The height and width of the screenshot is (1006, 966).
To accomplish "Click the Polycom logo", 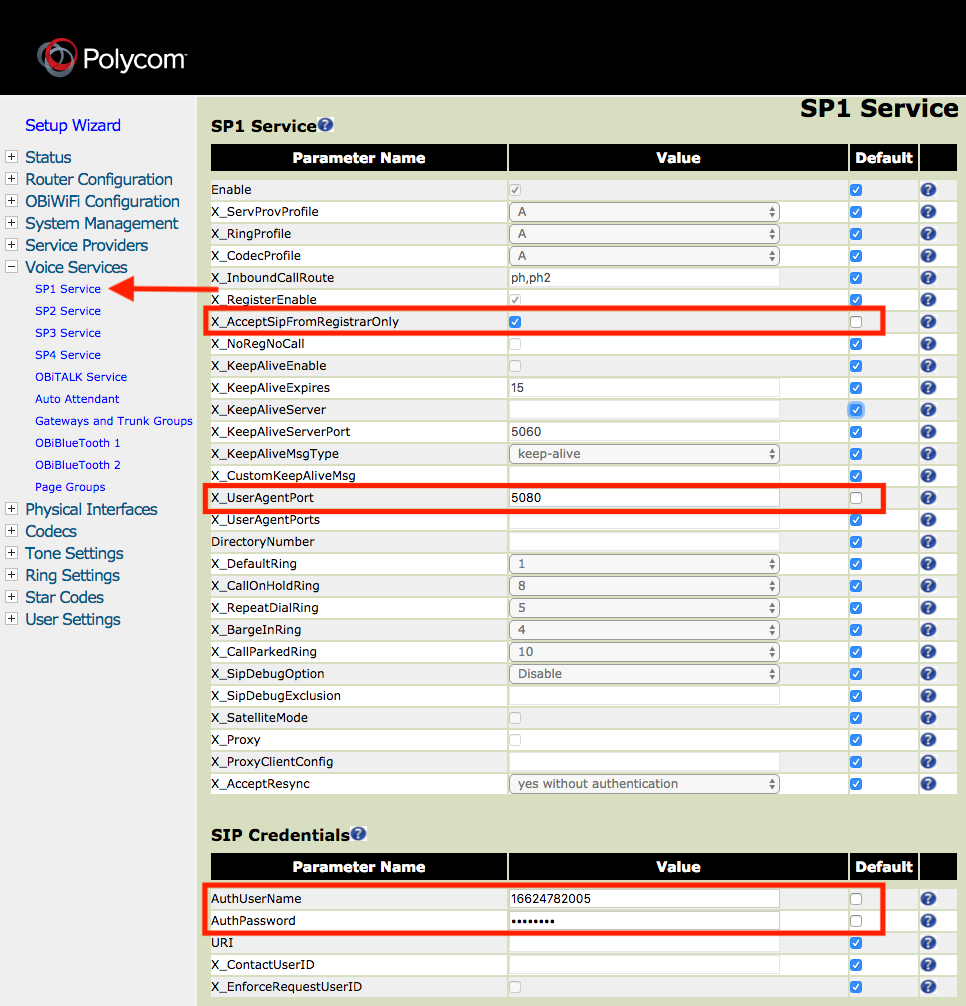I will click(x=110, y=58).
